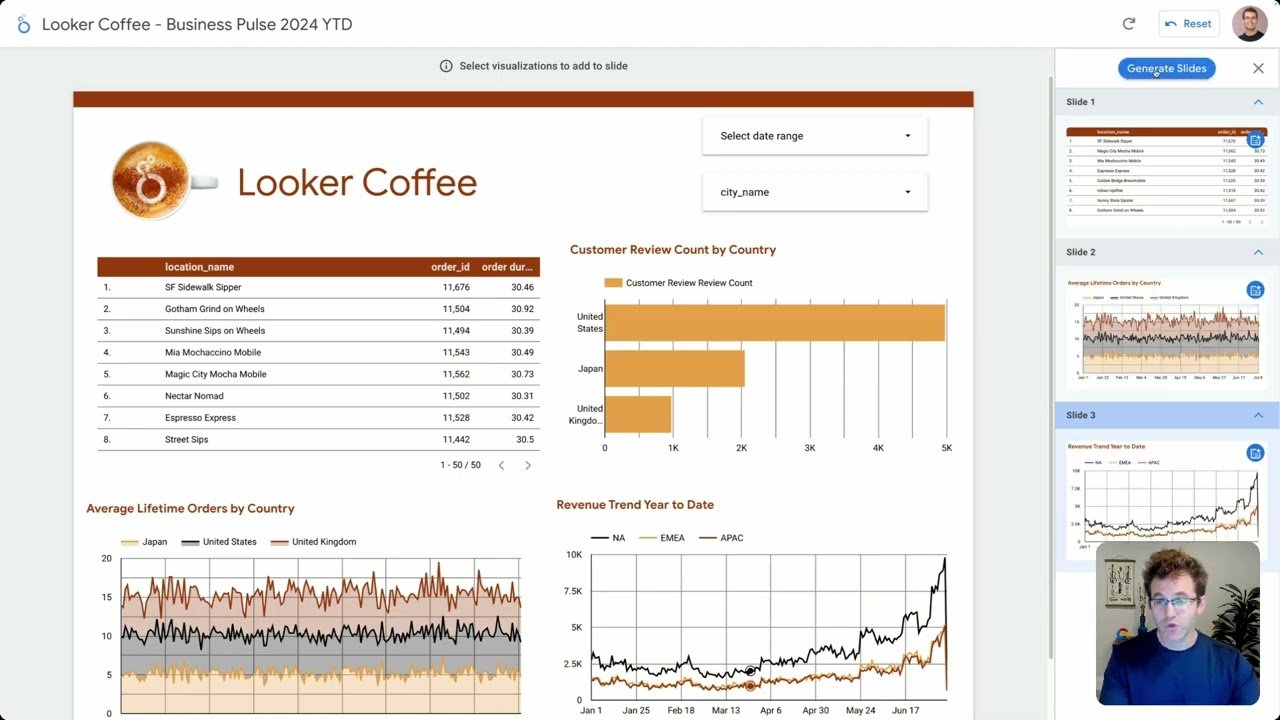The height and width of the screenshot is (720, 1280).
Task: Click the Magic City Mocha Mobile row
Action: 318,374
